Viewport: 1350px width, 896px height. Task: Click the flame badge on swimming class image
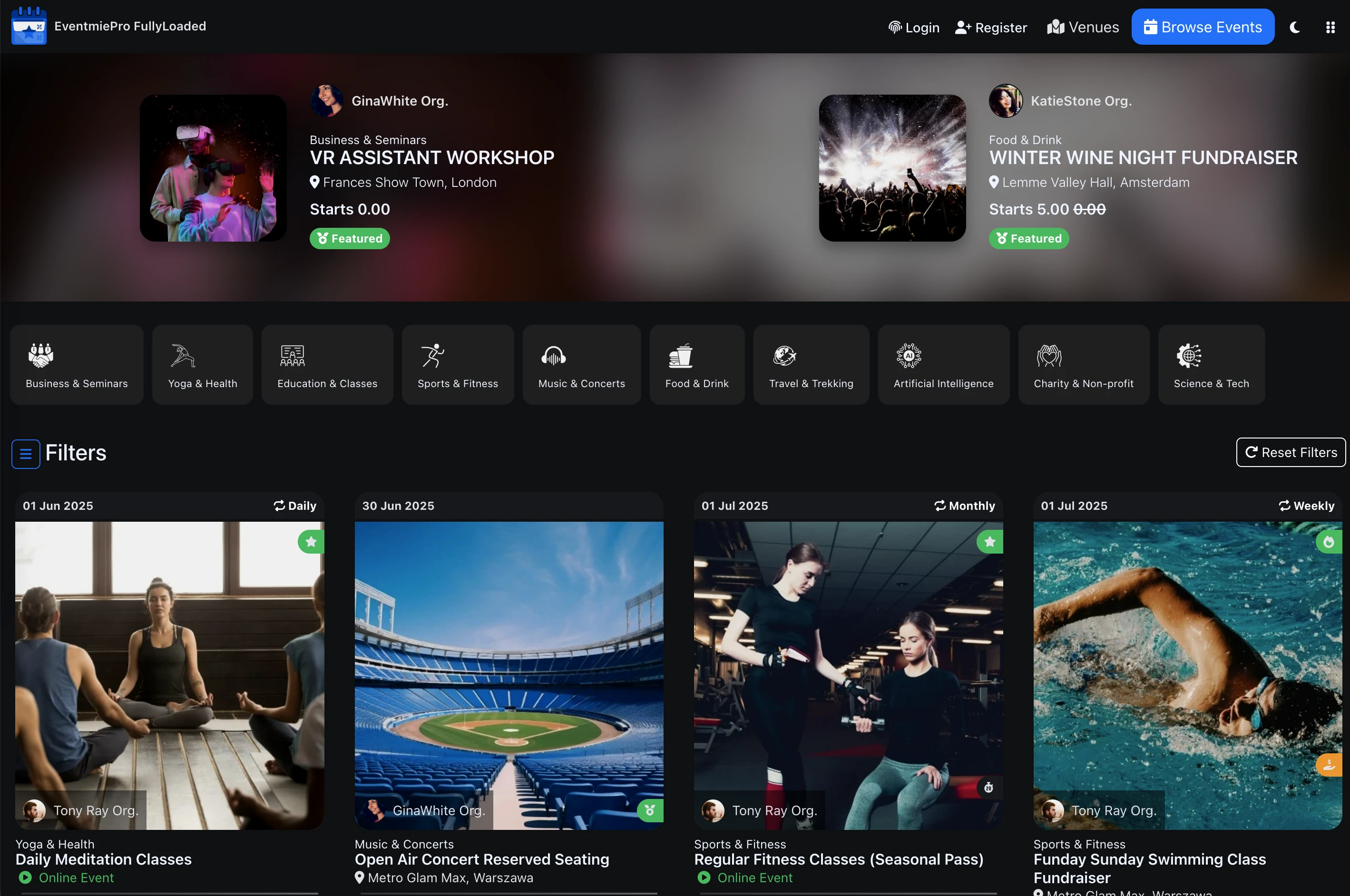tap(1329, 542)
